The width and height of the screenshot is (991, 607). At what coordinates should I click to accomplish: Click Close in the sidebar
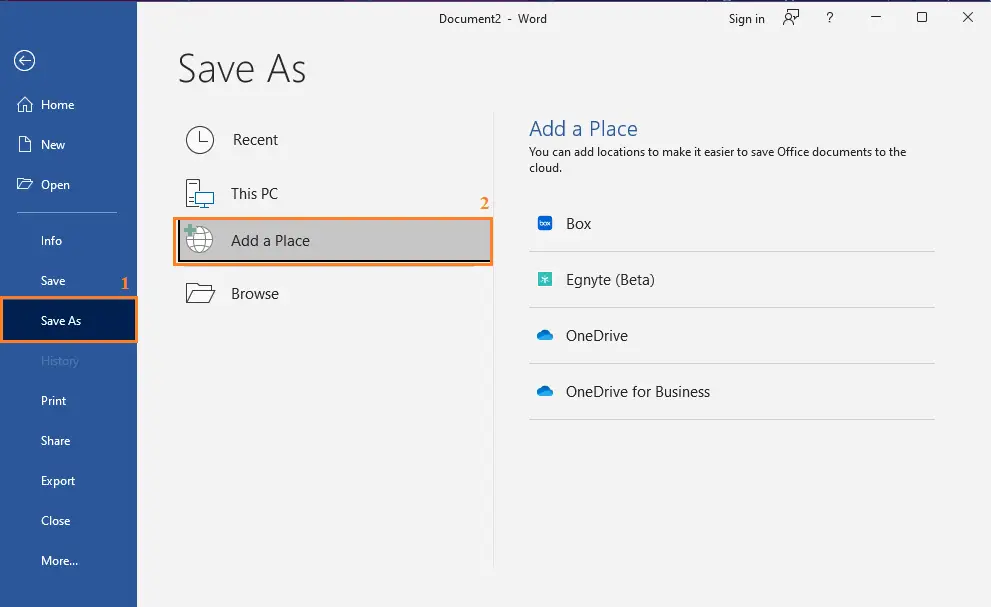pos(68,520)
